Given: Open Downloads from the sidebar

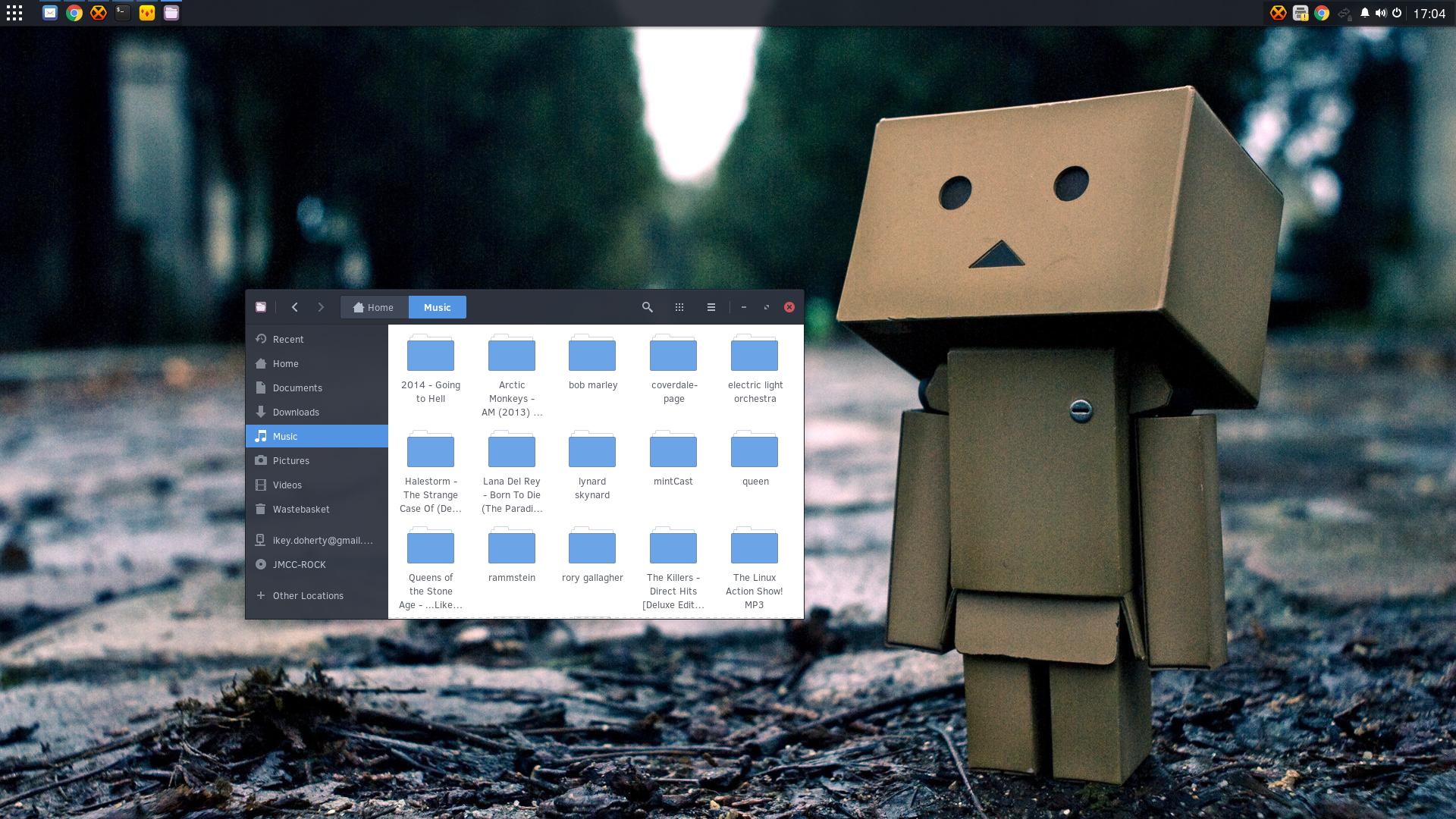Looking at the screenshot, I should [317, 412].
